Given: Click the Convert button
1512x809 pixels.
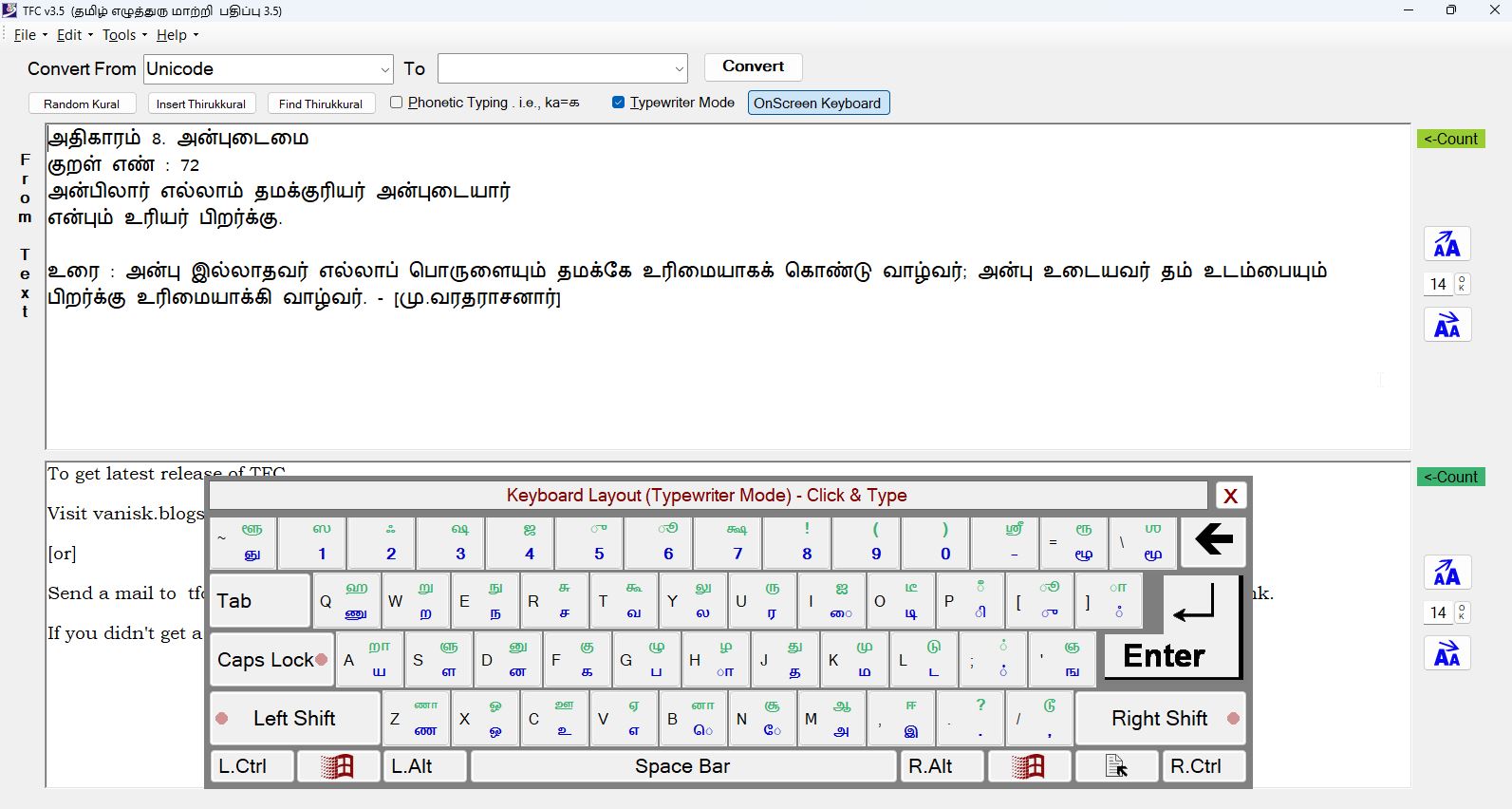Looking at the screenshot, I should point(753,66).
